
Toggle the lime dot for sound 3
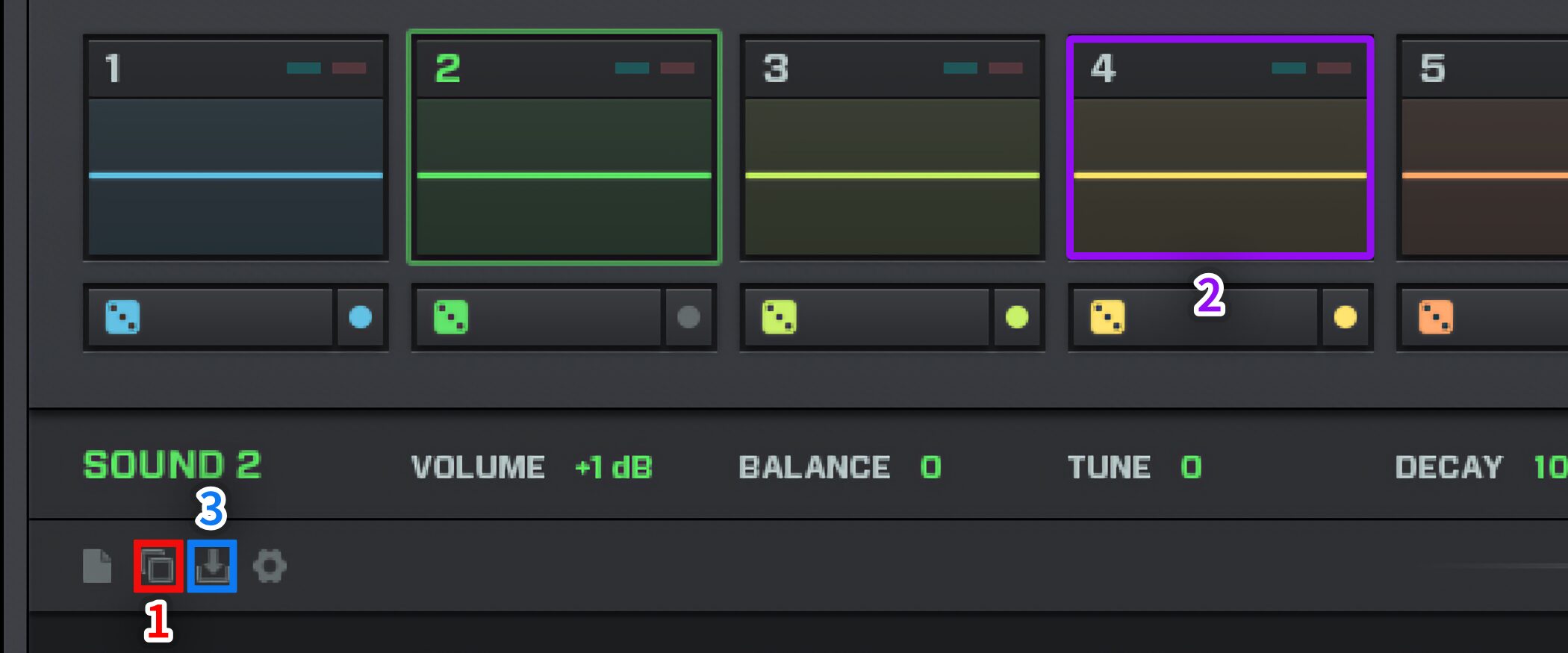tap(1017, 317)
